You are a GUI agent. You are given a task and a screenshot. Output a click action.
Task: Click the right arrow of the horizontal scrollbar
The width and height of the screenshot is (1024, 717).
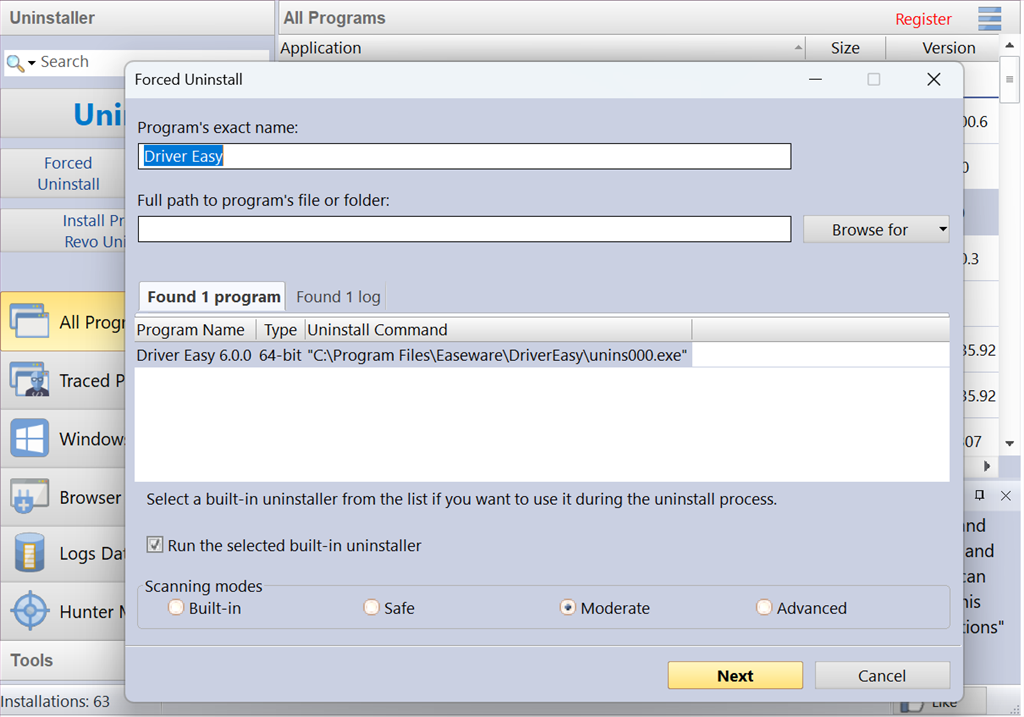pos(987,466)
